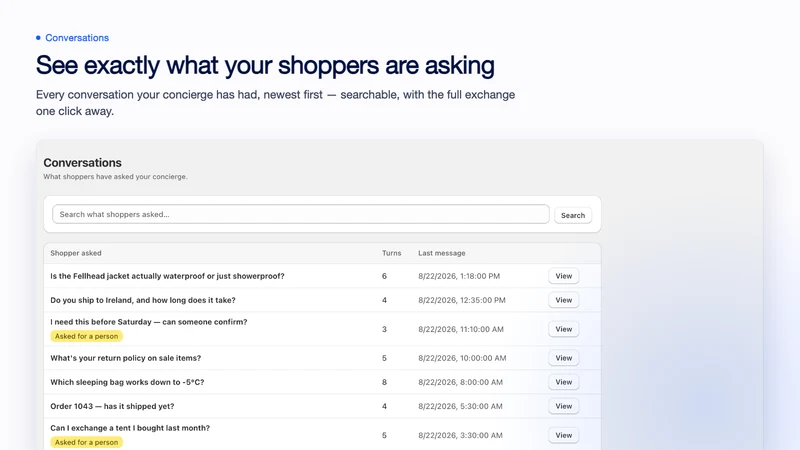
Task: Click 'I need this before Saturday' question text
Action: tap(148, 322)
